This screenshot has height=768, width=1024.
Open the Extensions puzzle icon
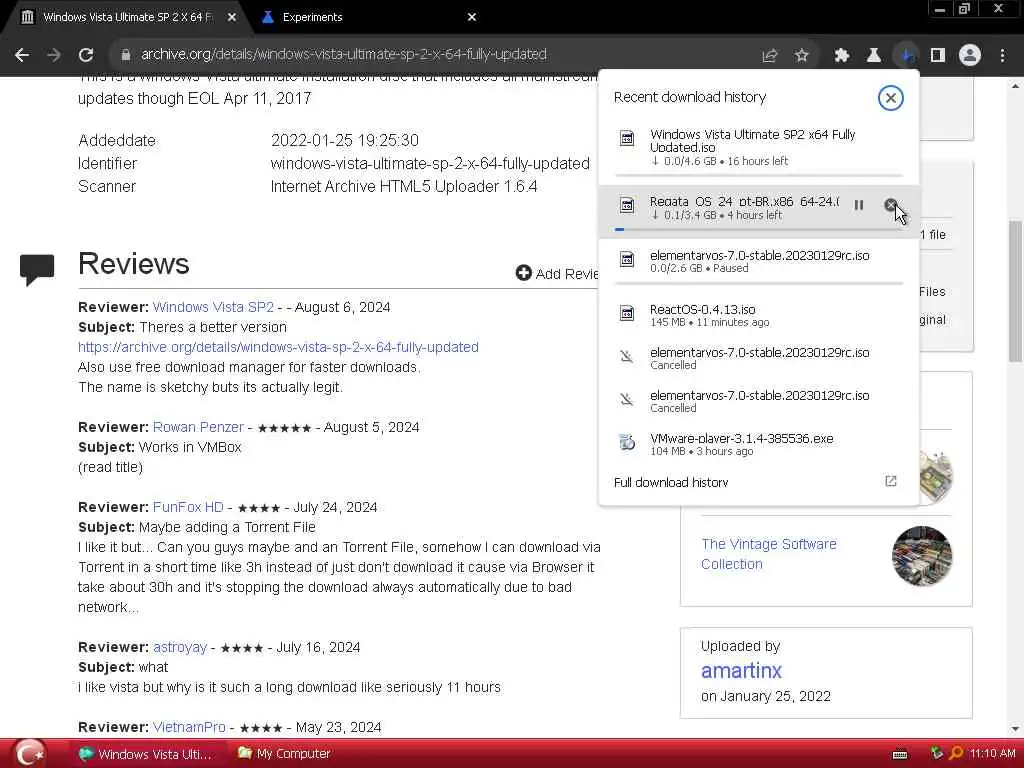842,56
